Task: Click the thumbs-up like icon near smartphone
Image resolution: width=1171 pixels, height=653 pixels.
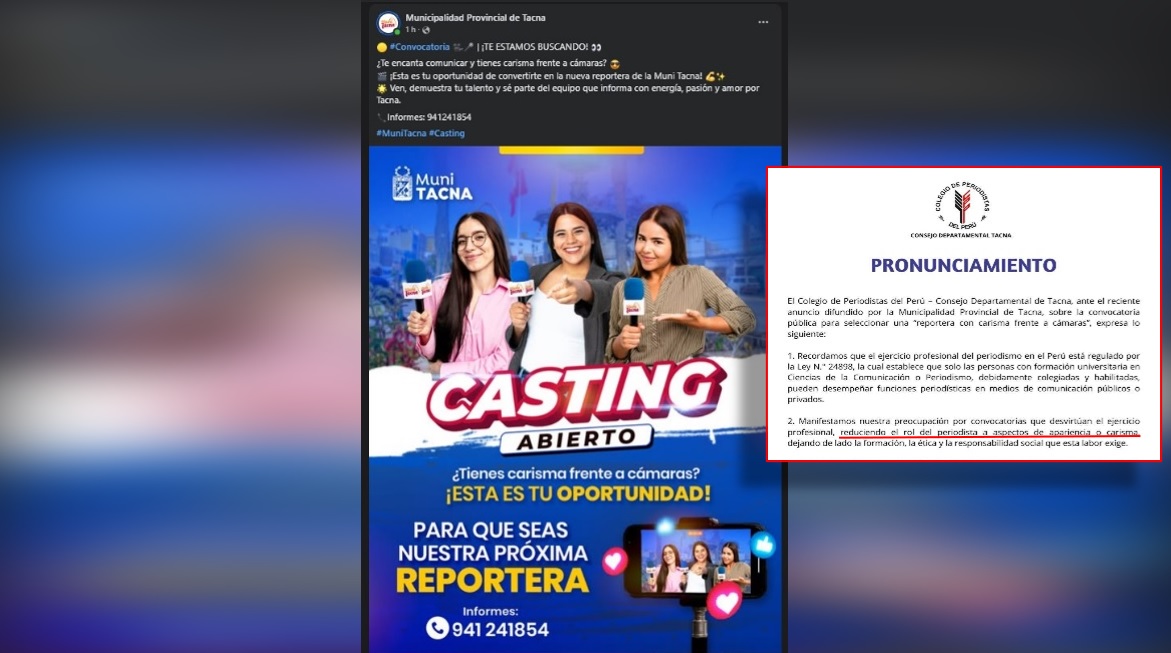Action: [x=762, y=545]
